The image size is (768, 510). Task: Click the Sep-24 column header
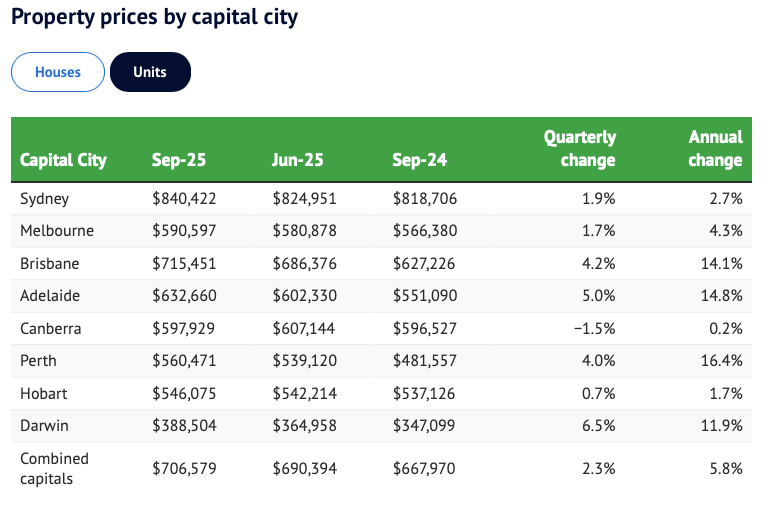point(419,160)
